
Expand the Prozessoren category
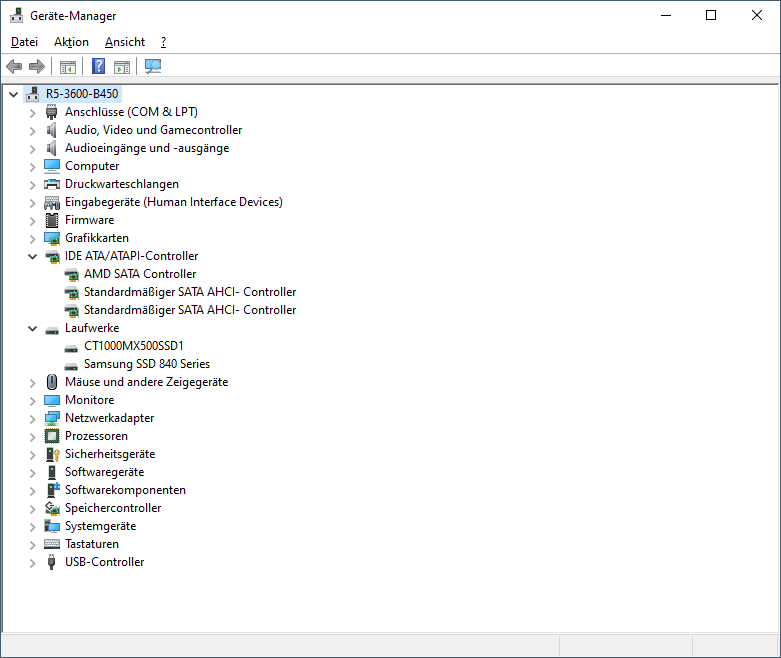(32, 437)
